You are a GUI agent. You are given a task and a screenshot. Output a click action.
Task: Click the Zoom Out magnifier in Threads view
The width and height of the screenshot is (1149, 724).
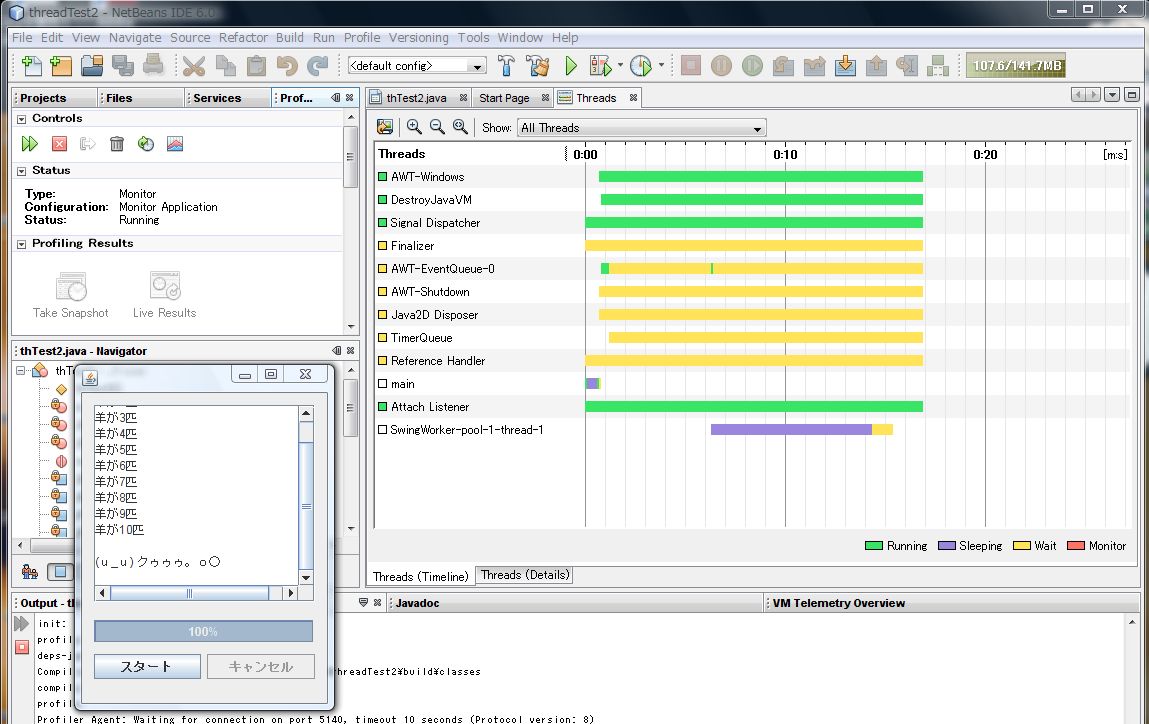437,127
